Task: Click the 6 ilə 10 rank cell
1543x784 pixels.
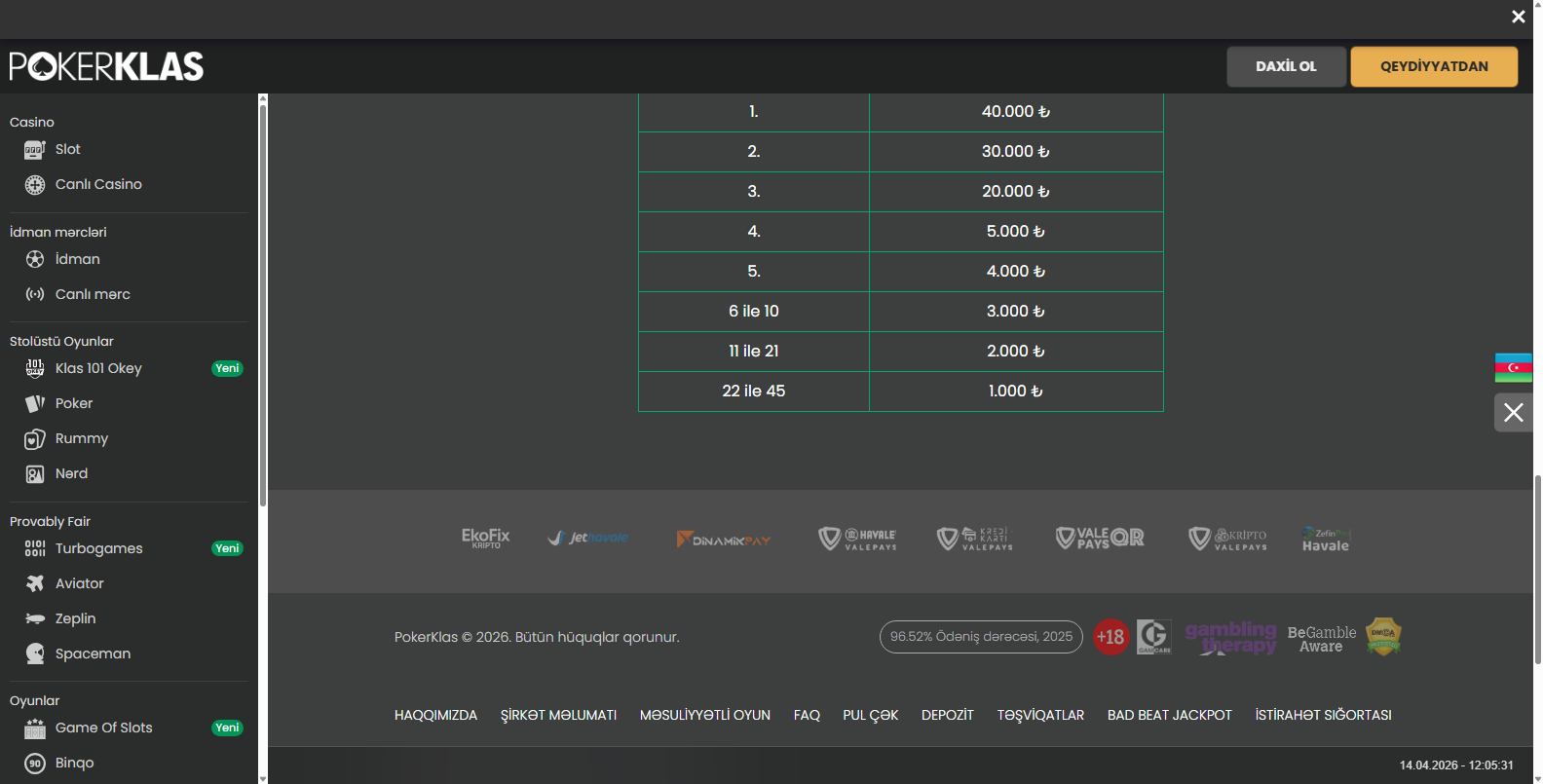Action: point(754,312)
